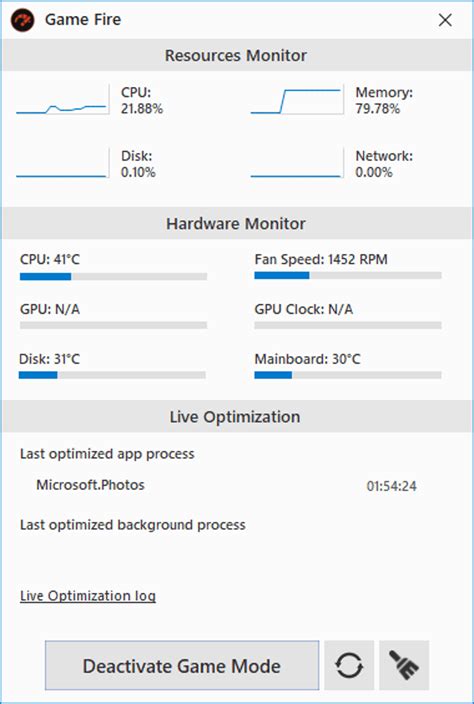Select the Resources Monitor section header
474x704 pixels.
point(237,55)
